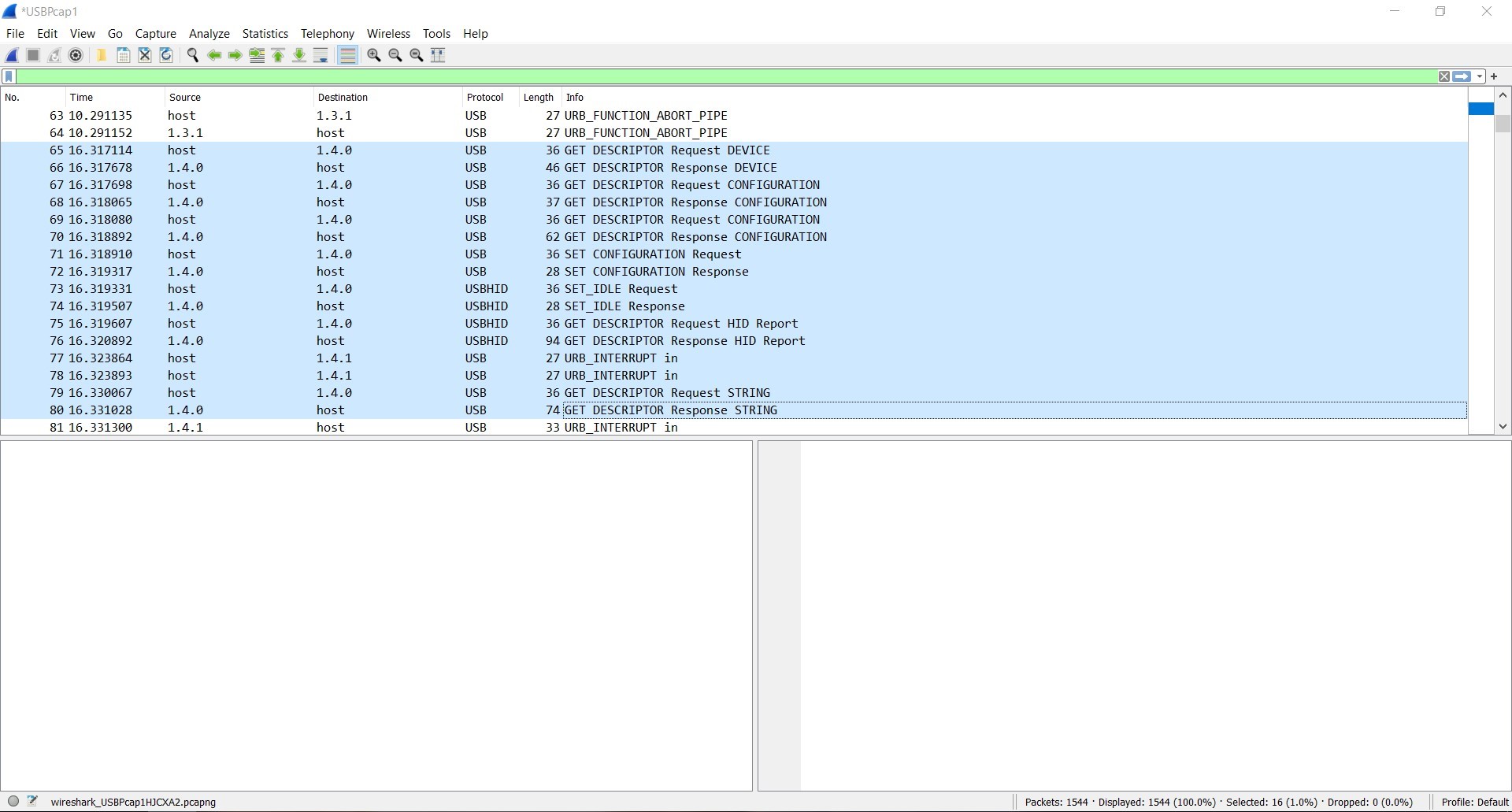Image resolution: width=1512 pixels, height=812 pixels.
Task: Zoom out of packet text
Action: pos(395,55)
